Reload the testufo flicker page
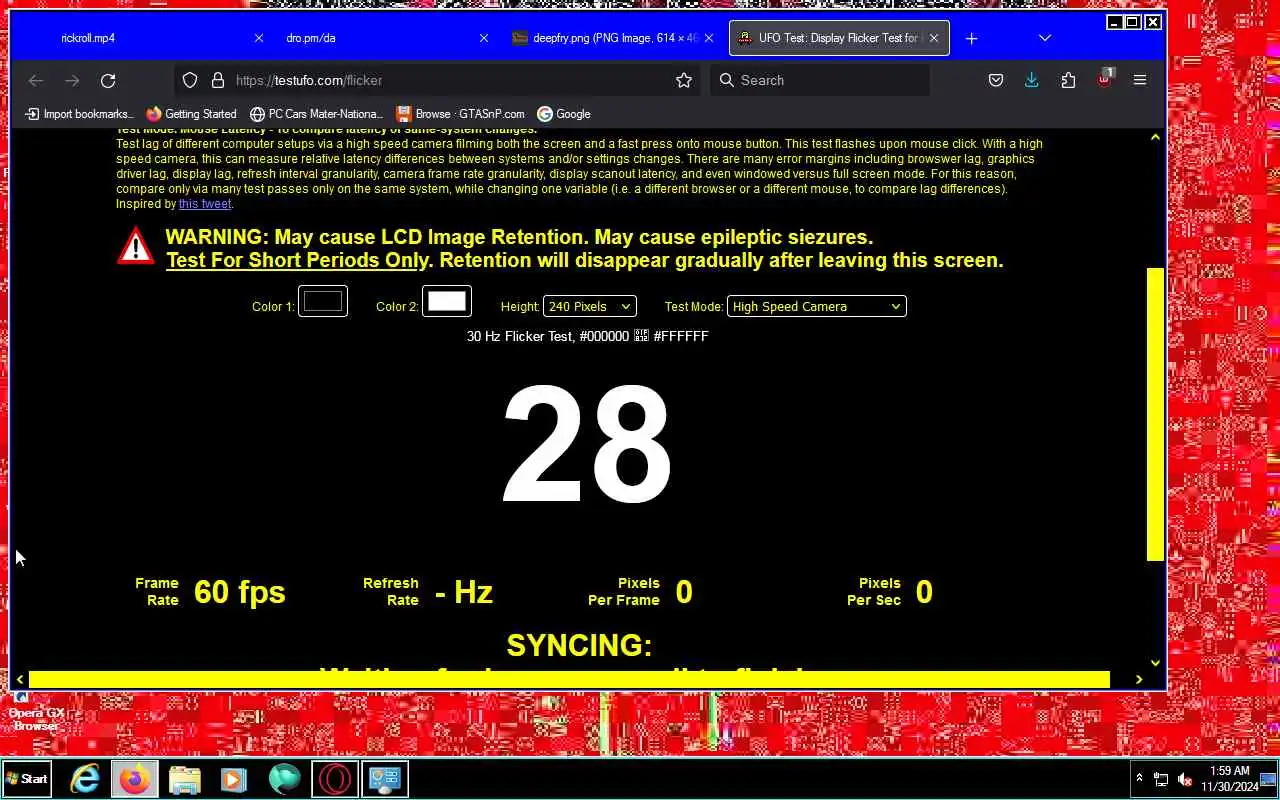 click(108, 80)
